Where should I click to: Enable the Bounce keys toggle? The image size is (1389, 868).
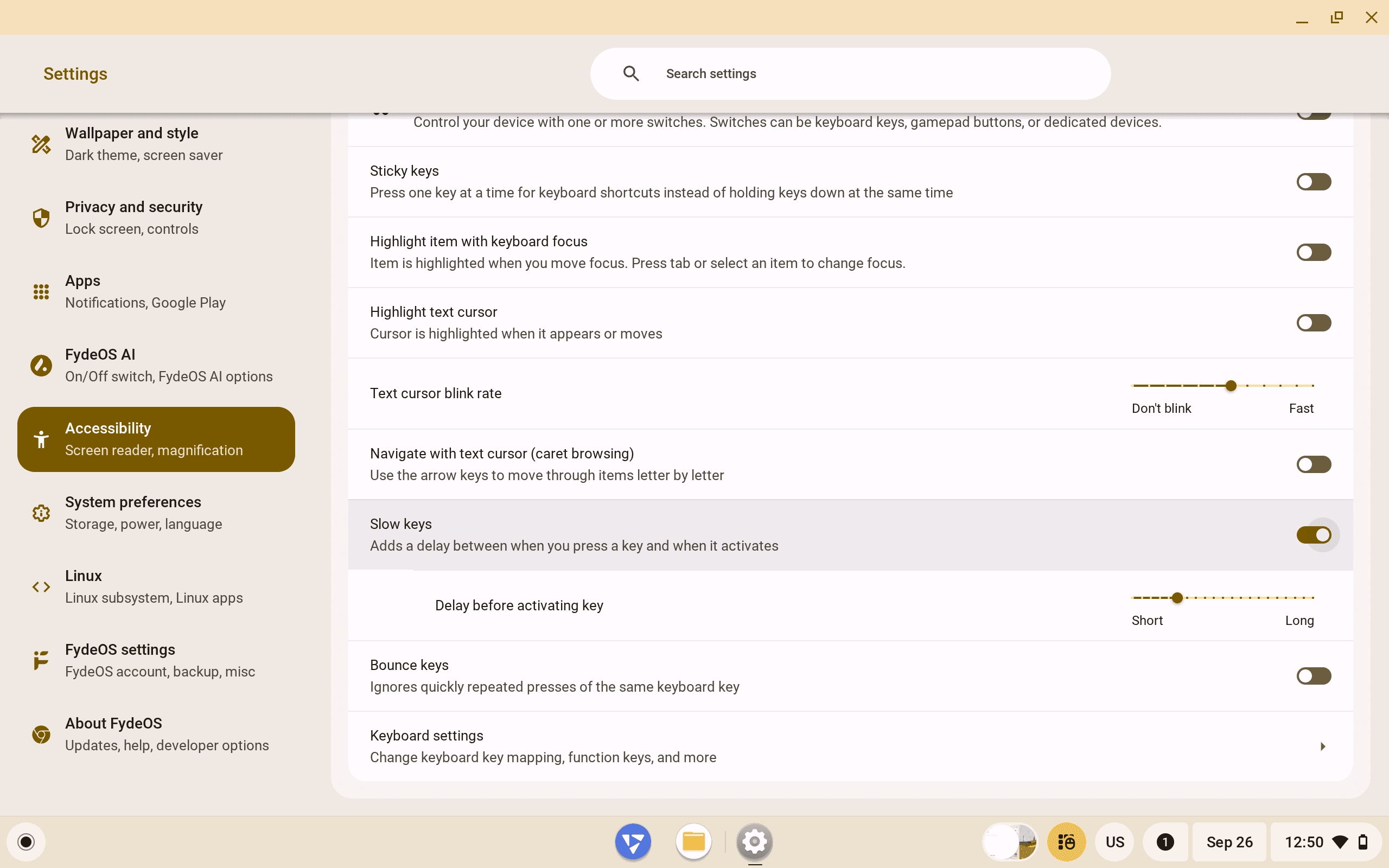coord(1313,676)
